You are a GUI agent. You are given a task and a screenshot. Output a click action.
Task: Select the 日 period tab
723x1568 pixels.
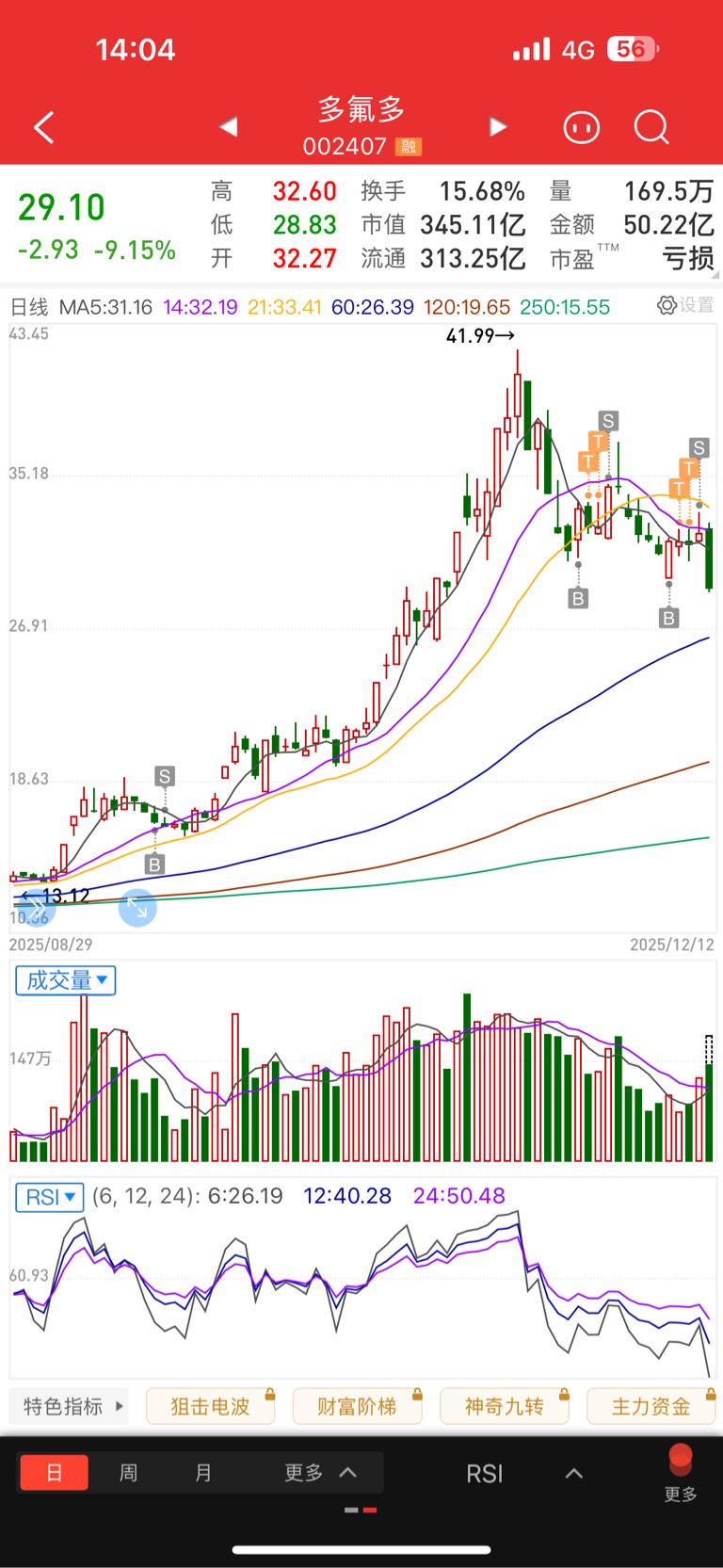pyautogui.click(x=55, y=1472)
